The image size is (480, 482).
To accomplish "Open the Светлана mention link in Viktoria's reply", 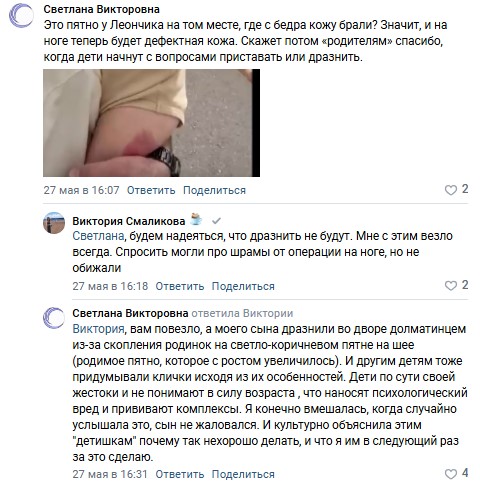I will 98,236.
